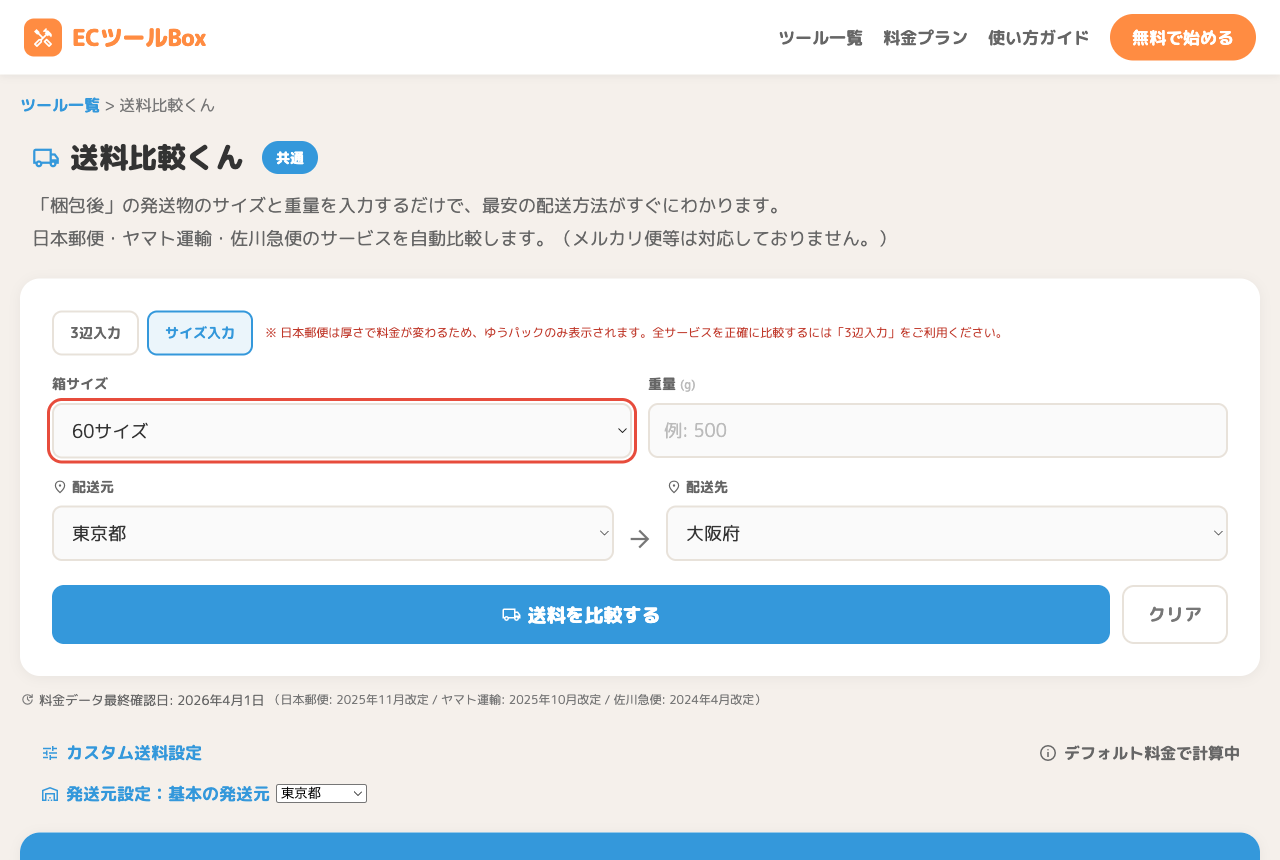Click the 送料比較くん breadcrumb text
This screenshot has width=1280, height=860.
pos(167,105)
